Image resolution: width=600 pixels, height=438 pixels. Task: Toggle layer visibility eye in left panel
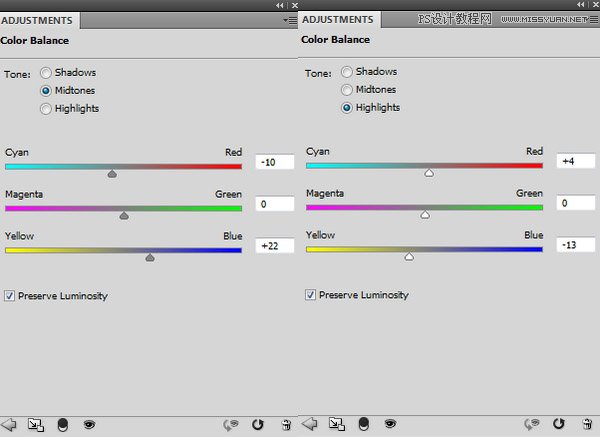89,424
